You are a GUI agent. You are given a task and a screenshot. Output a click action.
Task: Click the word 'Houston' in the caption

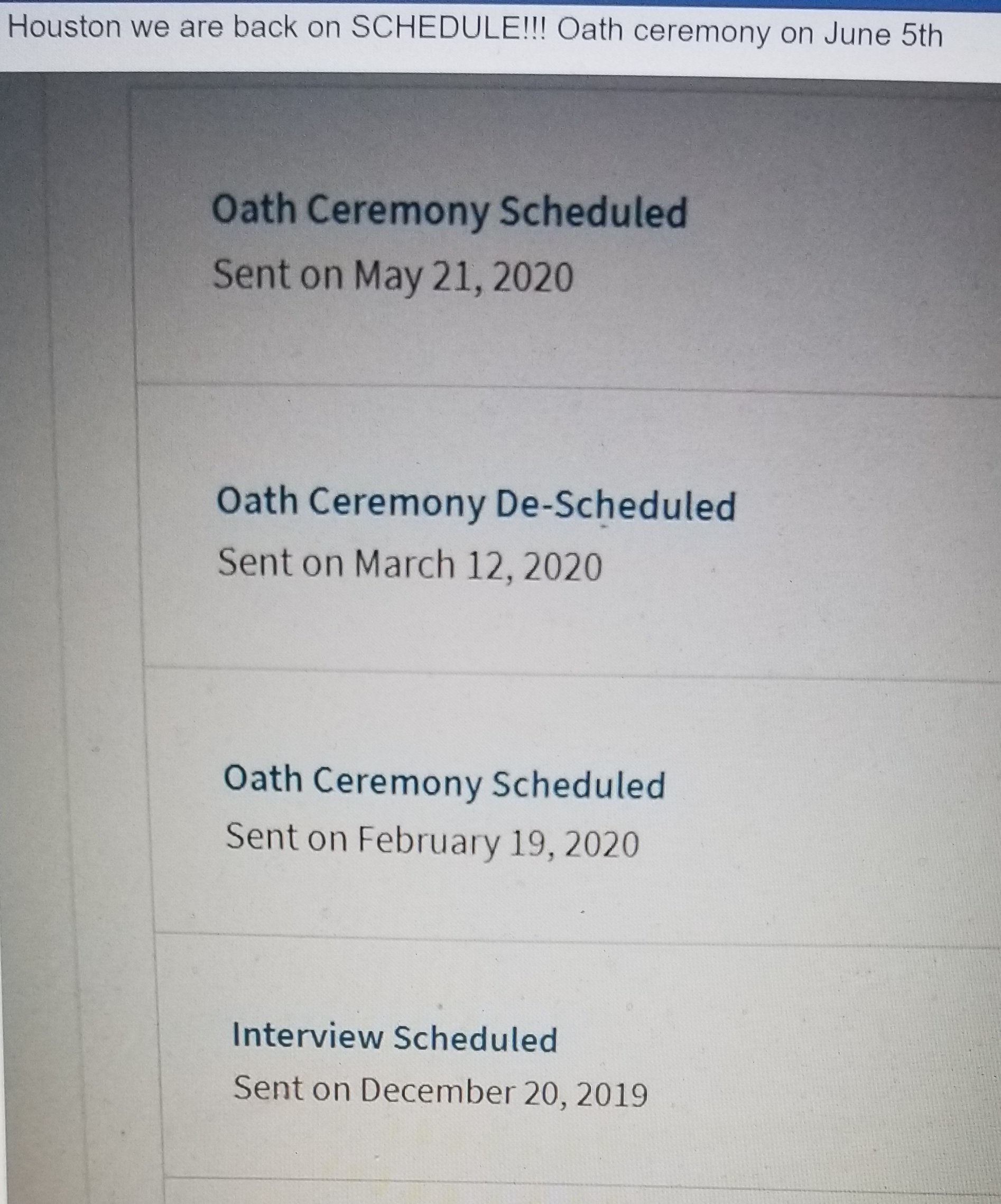pos(64,27)
